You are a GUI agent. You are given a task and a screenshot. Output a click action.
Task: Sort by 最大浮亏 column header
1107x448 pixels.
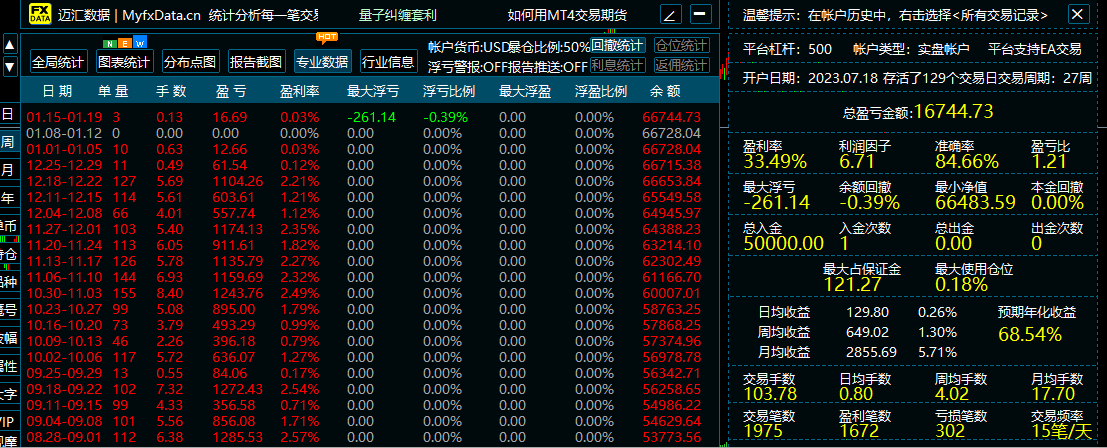click(372, 92)
